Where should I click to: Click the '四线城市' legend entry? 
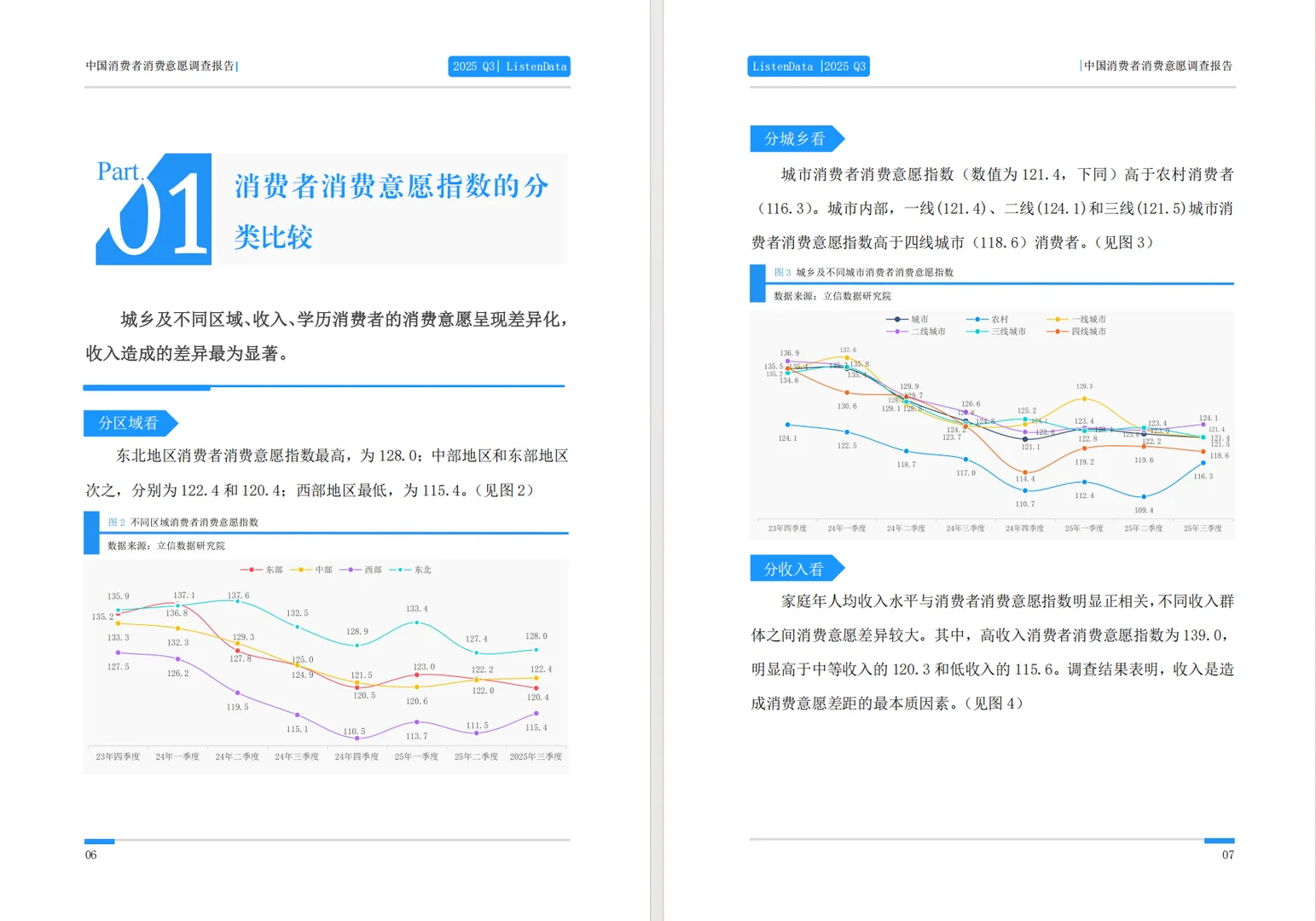pos(1076,331)
